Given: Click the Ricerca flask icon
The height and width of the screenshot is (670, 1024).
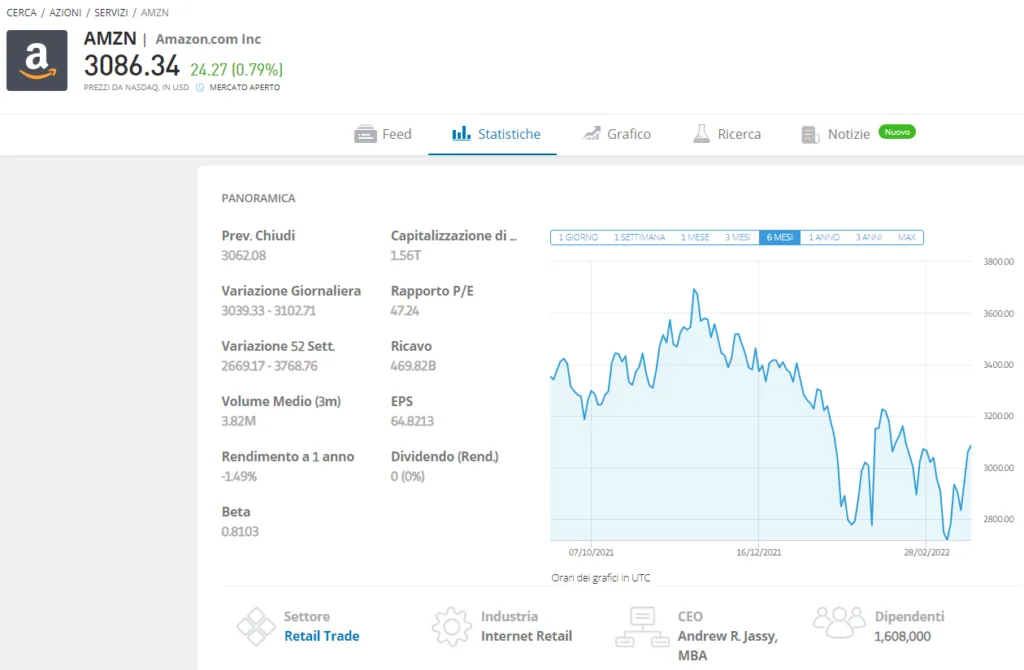Looking at the screenshot, I should pyautogui.click(x=701, y=134).
